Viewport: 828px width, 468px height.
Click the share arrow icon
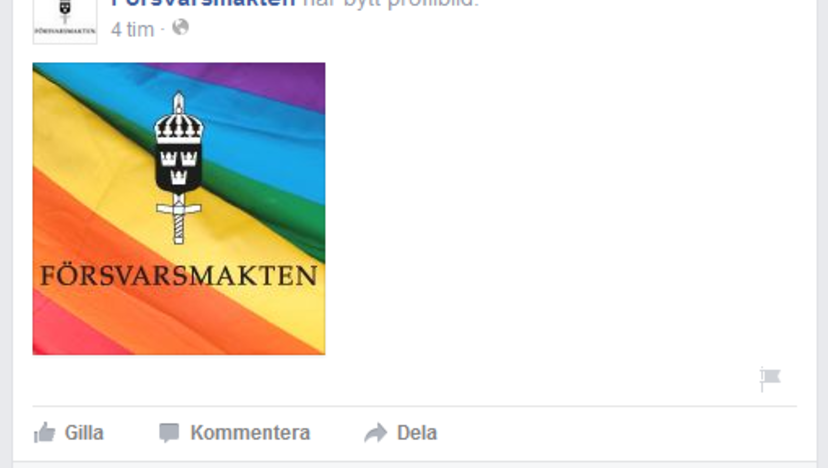(x=375, y=433)
